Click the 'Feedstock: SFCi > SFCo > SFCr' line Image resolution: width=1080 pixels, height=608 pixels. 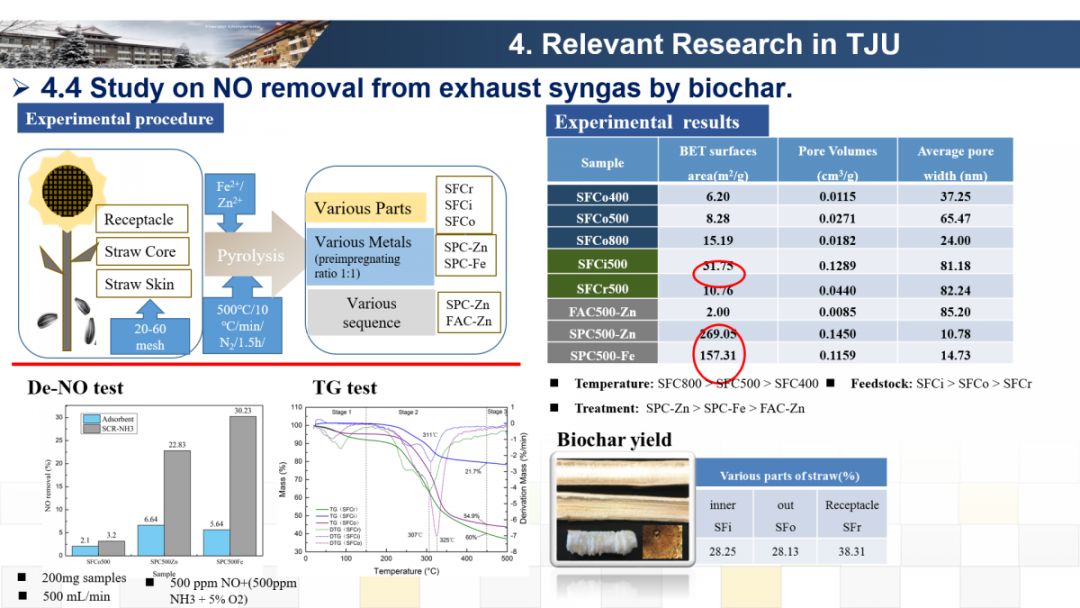coord(941,384)
